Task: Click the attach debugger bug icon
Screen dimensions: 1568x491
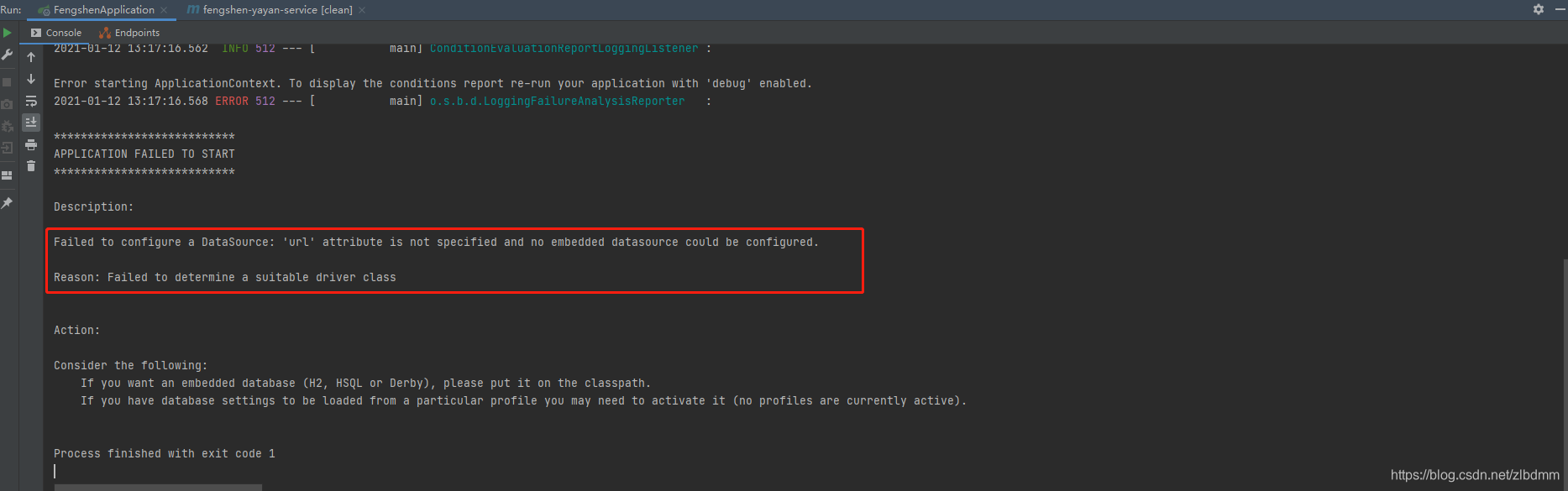Action: [x=7, y=126]
